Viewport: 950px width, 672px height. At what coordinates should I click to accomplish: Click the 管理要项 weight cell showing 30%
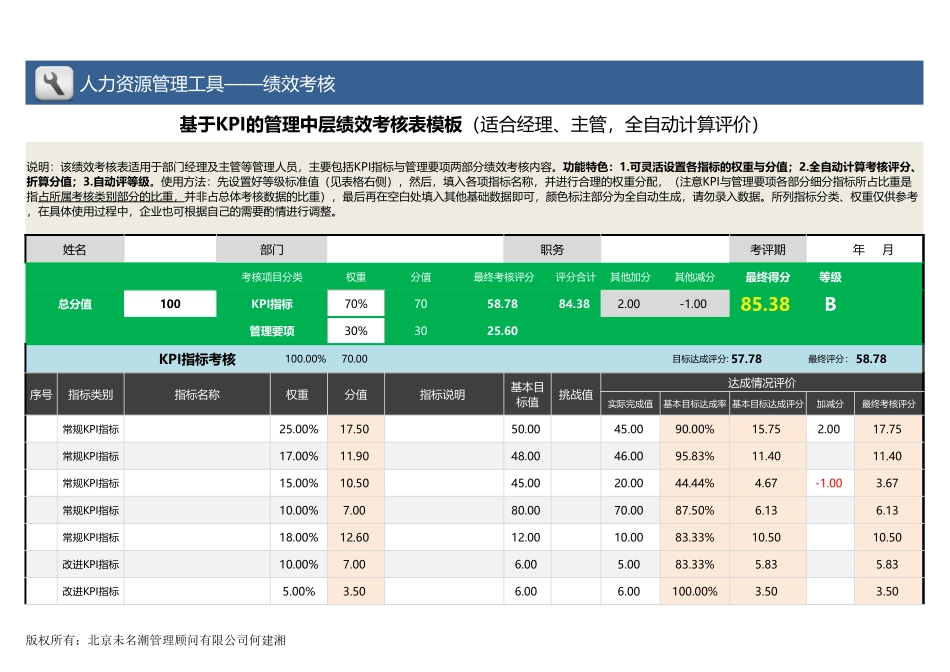coord(355,329)
